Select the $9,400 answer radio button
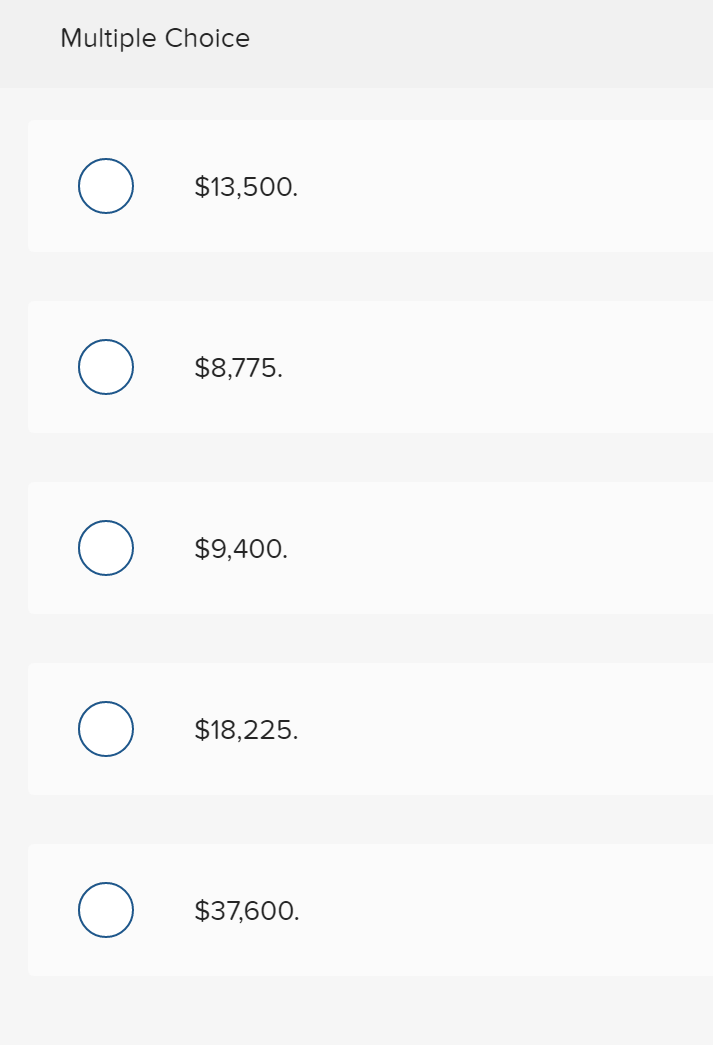The image size is (713, 1045). coord(105,548)
